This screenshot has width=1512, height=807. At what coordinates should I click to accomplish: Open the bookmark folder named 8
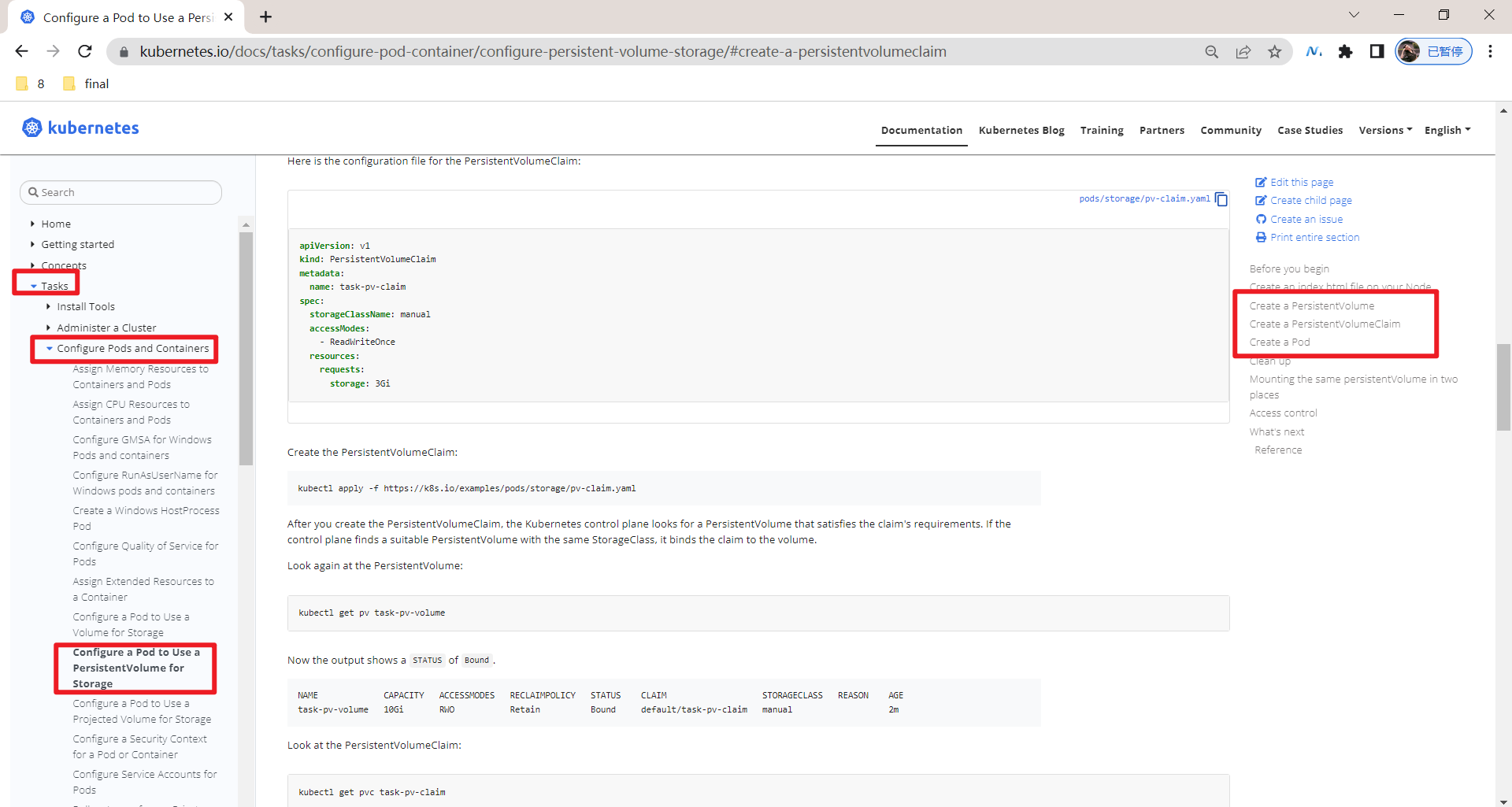pos(31,83)
